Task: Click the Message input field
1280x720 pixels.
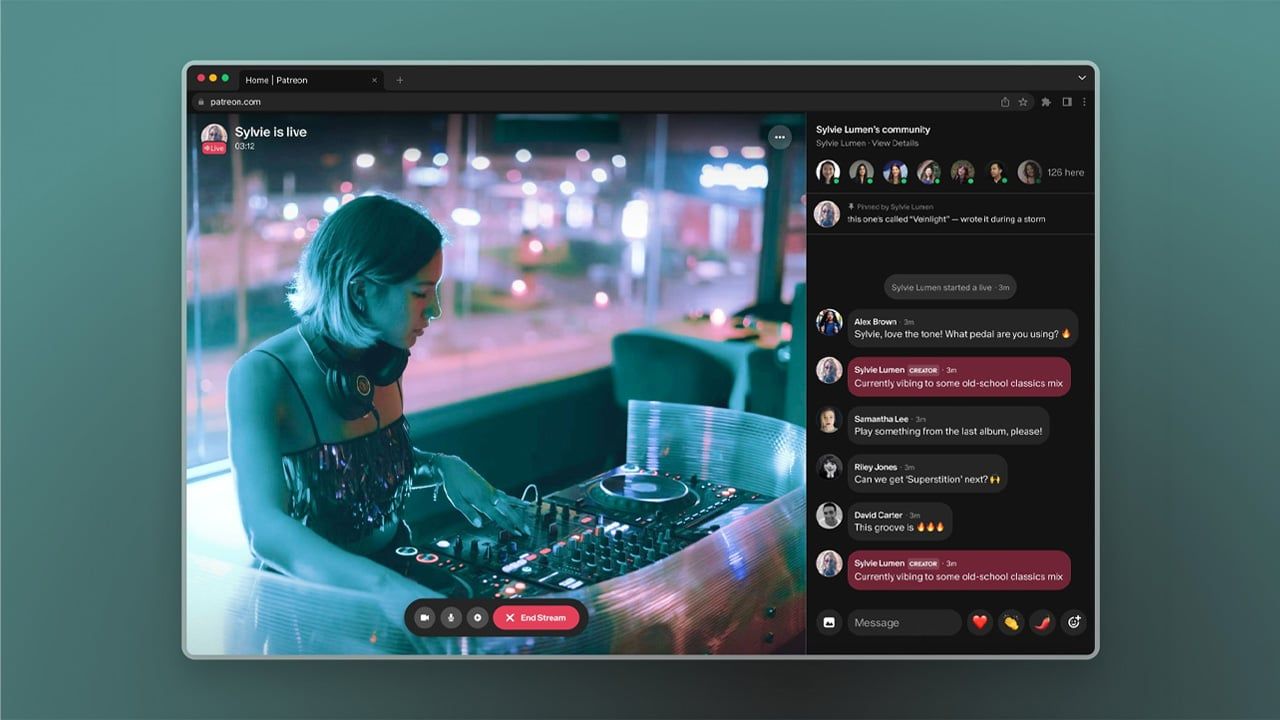Action: pos(904,622)
